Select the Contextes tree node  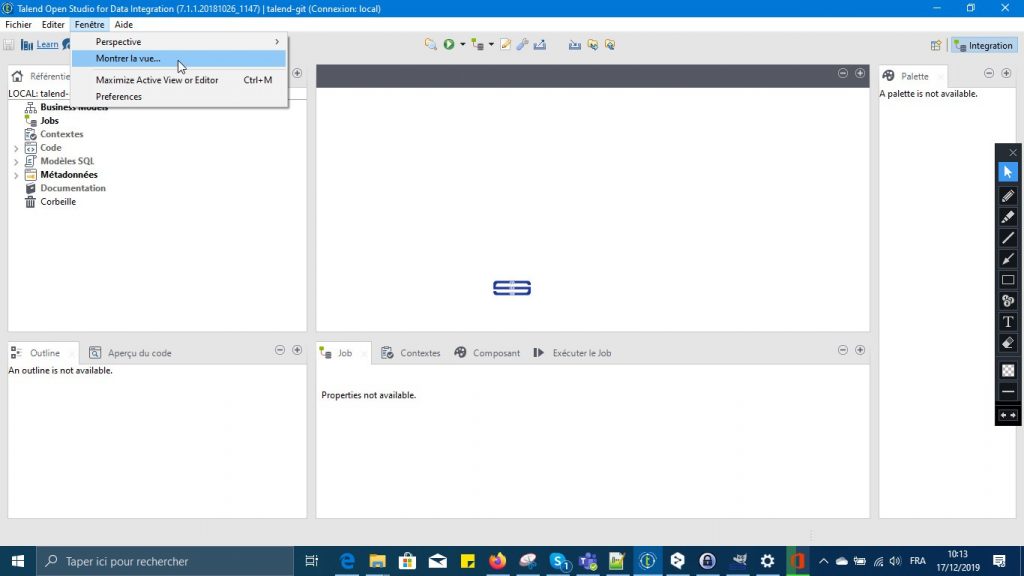pos(61,134)
